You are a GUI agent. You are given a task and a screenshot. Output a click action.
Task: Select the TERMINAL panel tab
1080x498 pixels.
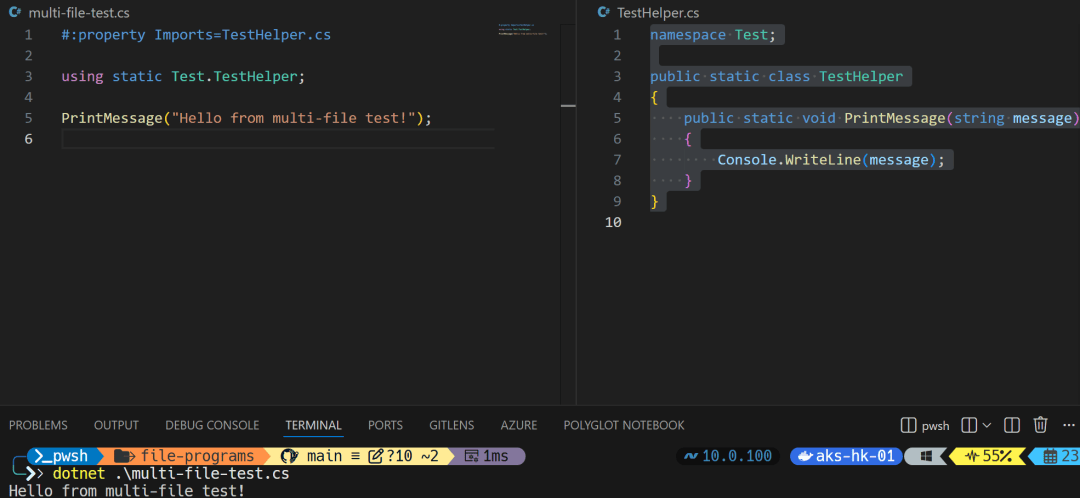click(x=313, y=425)
